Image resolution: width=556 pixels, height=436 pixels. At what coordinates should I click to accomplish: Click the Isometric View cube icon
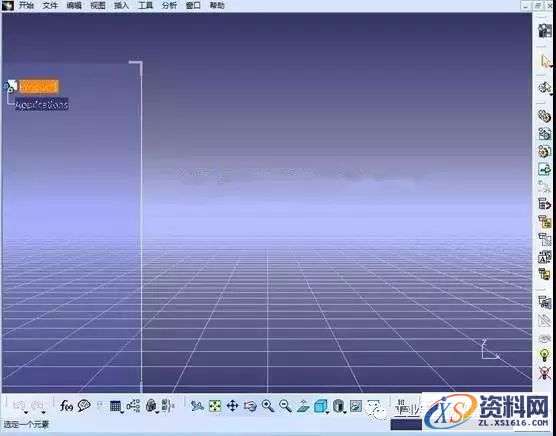[320, 406]
